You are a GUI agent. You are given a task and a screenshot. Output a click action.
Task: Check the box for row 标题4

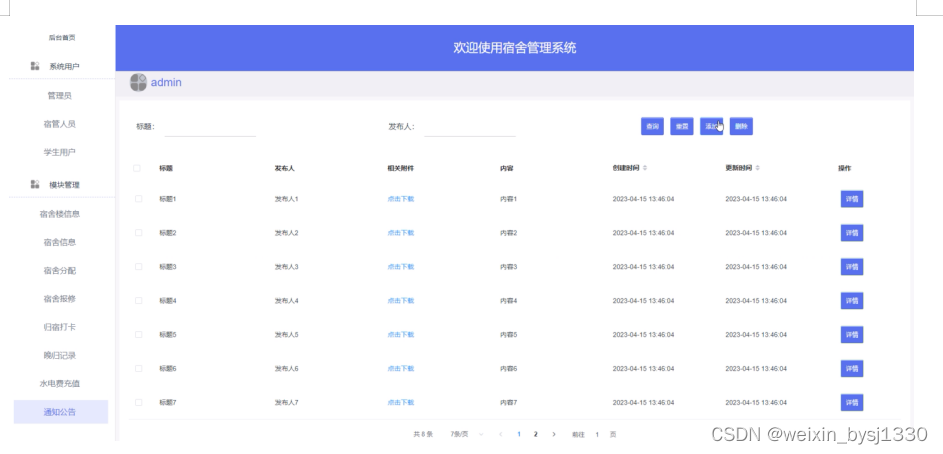pyautogui.click(x=138, y=300)
